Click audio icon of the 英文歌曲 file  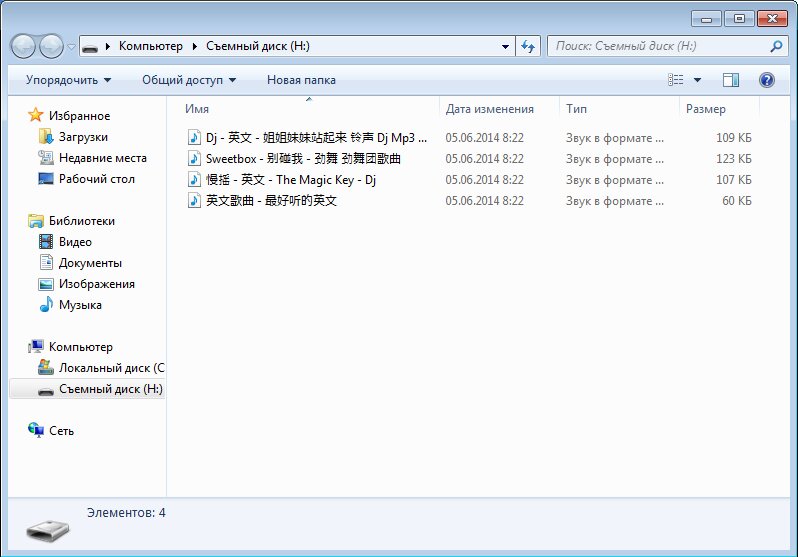[x=194, y=200]
